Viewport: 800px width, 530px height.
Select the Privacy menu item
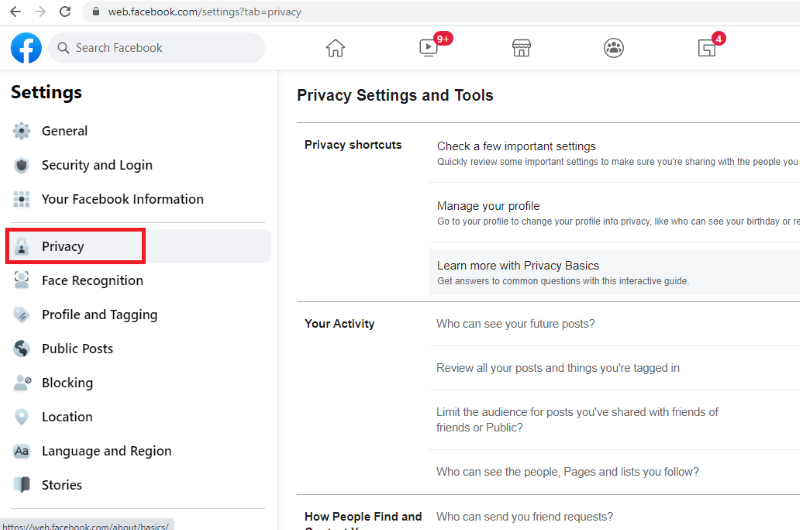tap(138, 246)
